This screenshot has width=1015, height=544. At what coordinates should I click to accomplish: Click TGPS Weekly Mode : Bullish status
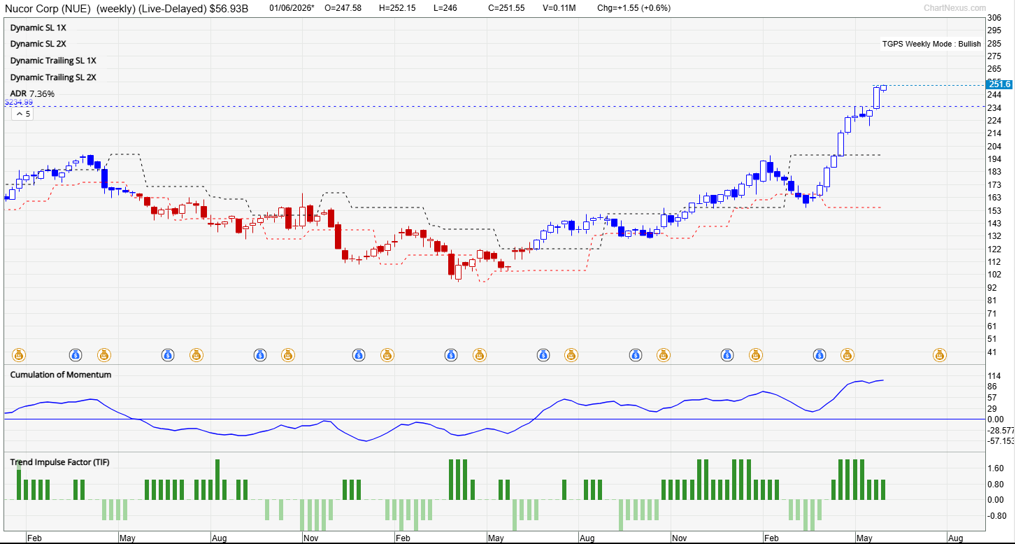(x=931, y=44)
